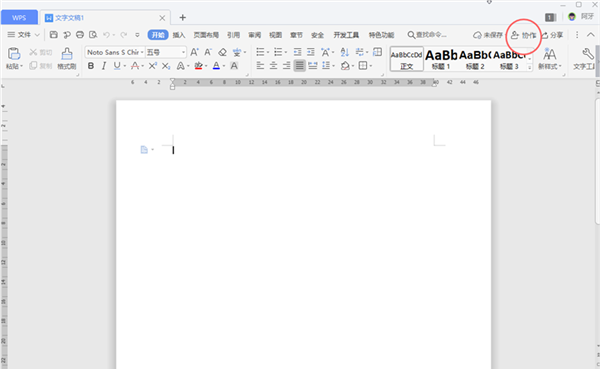The width and height of the screenshot is (600, 369).
Task: Click the Copy (复制) button
Action: click(x=41, y=66)
